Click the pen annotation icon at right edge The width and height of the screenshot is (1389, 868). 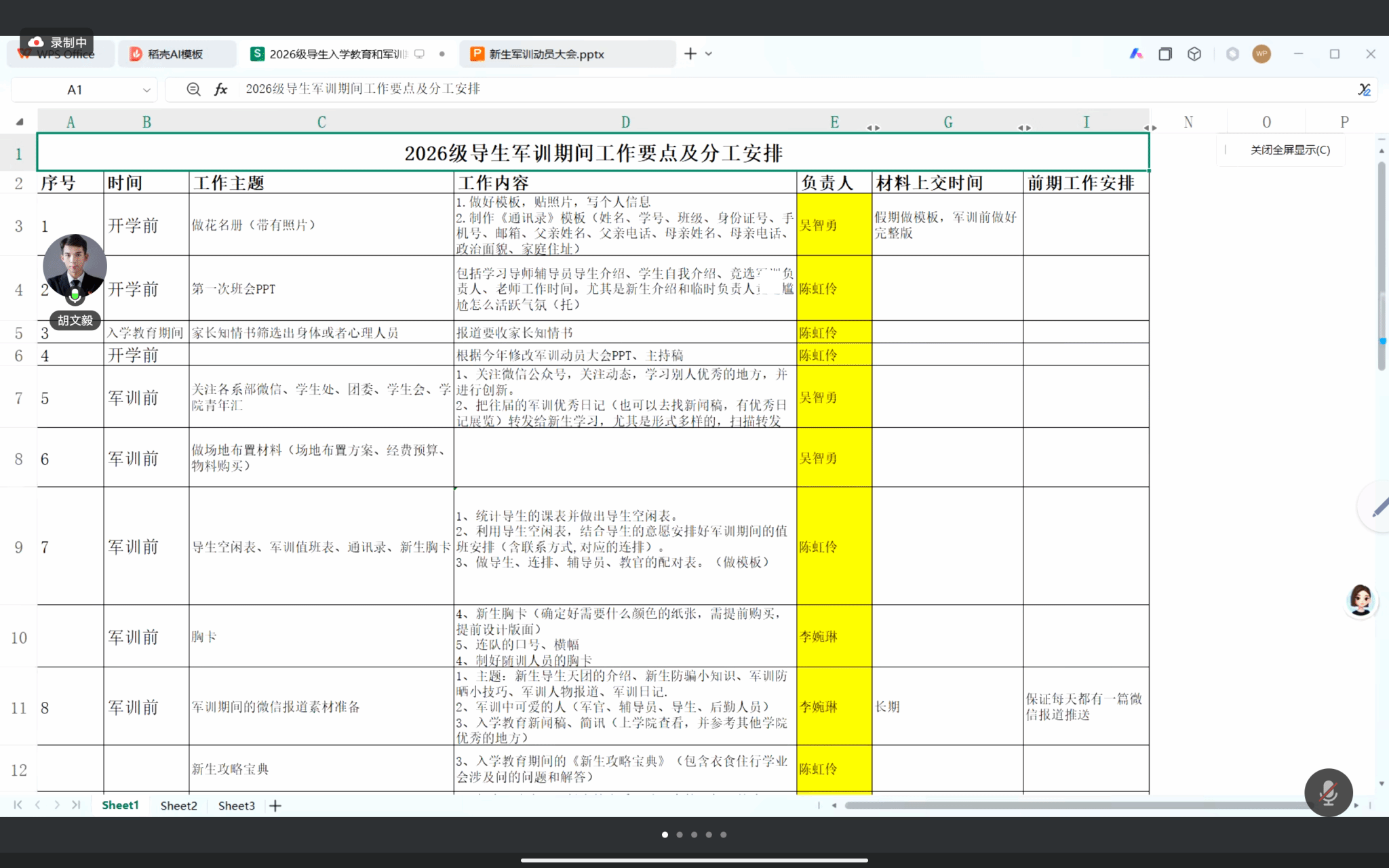coord(1378,507)
